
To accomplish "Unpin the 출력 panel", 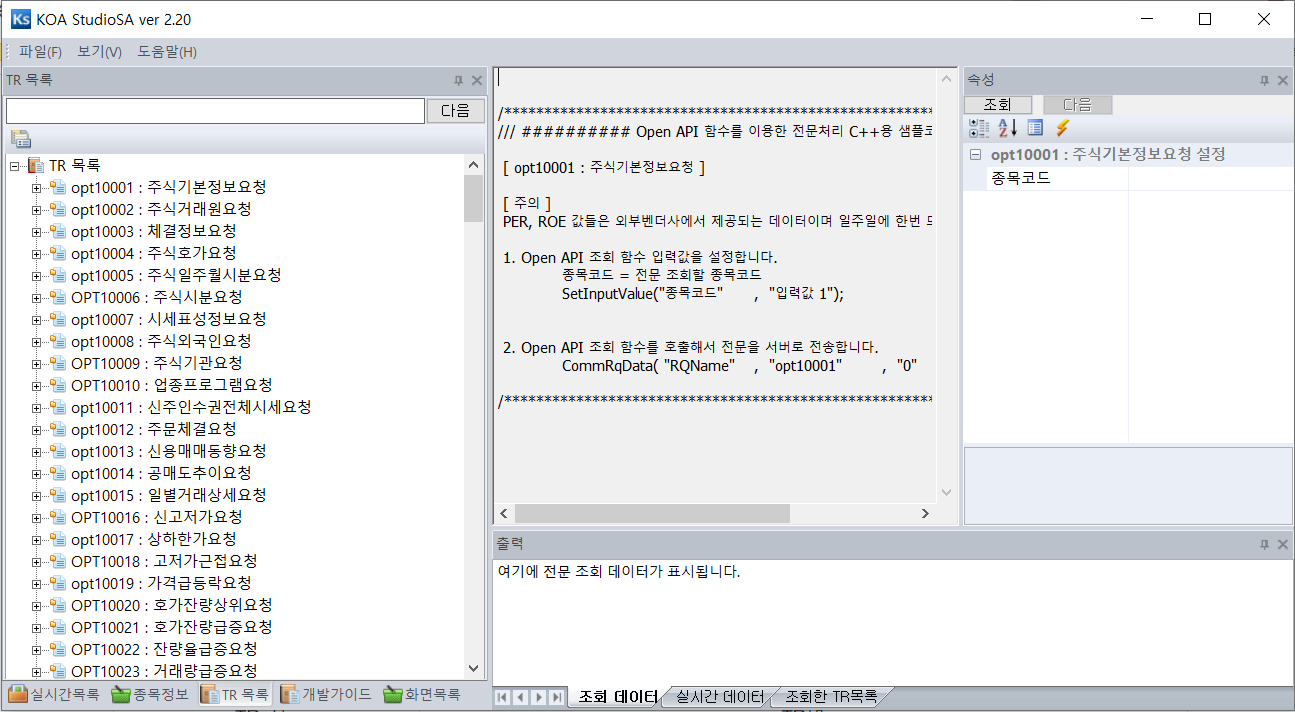I will [1264, 544].
